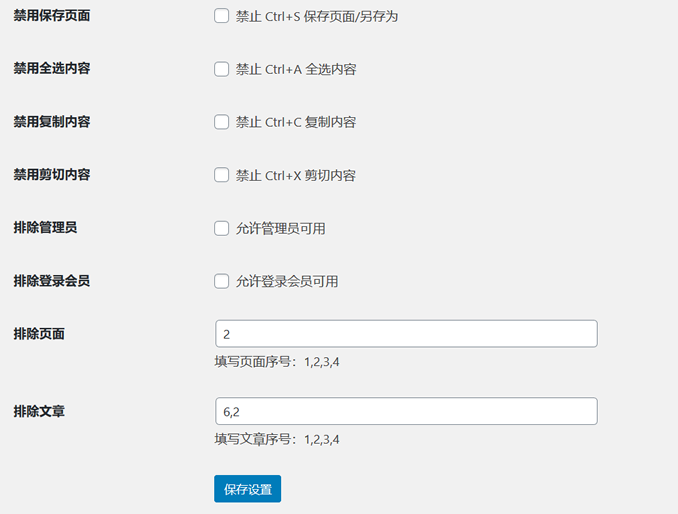Click the 禁用保存页面 row heading

(x=52, y=15)
